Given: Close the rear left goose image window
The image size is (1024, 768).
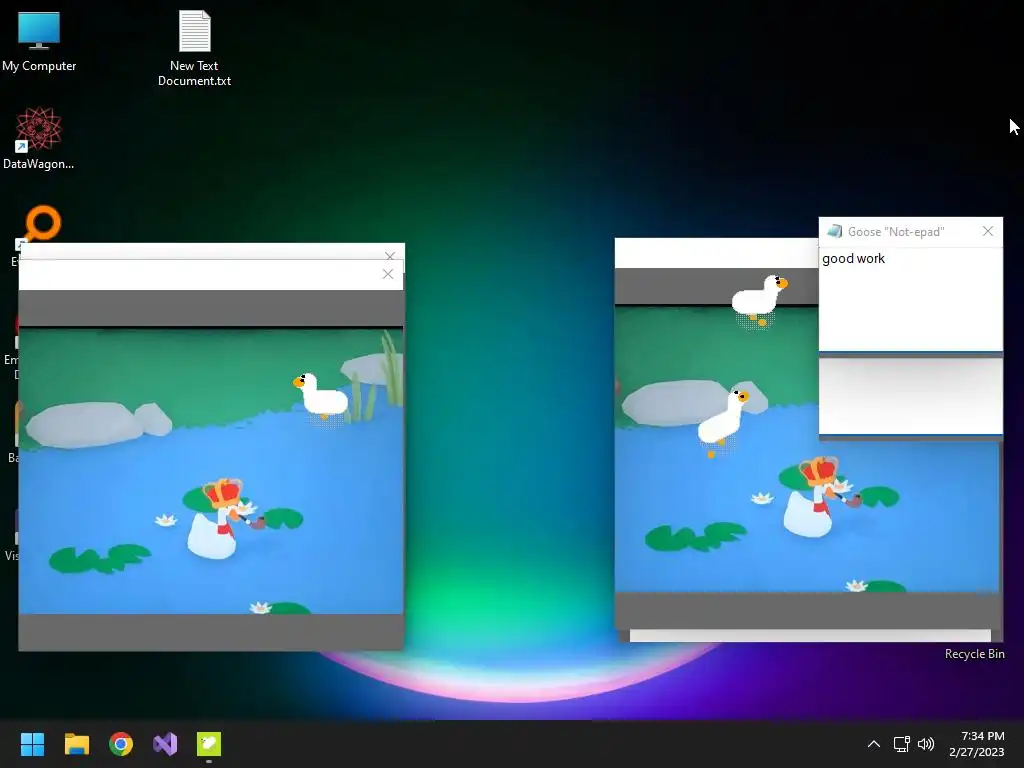Looking at the screenshot, I should click(390, 256).
